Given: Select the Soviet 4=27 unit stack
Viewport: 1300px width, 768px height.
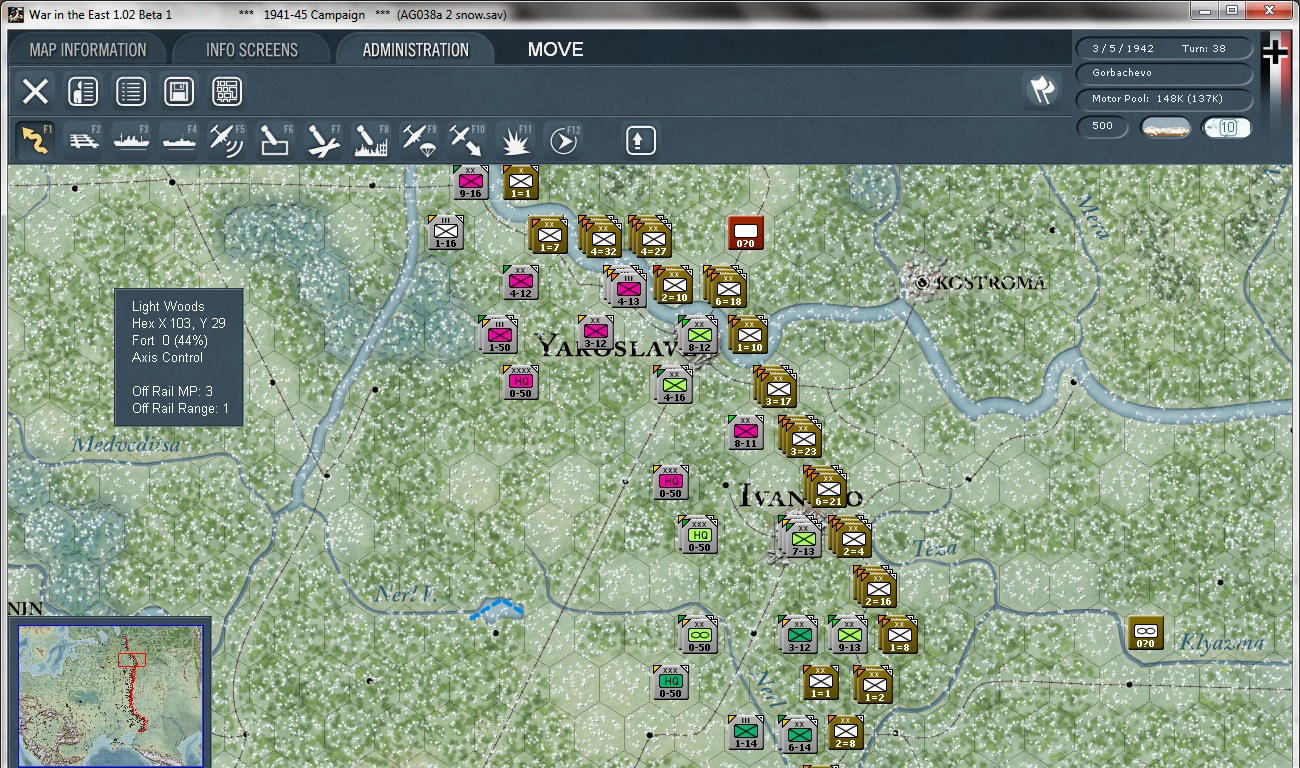Looking at the screenshot, I should (652, 238).
